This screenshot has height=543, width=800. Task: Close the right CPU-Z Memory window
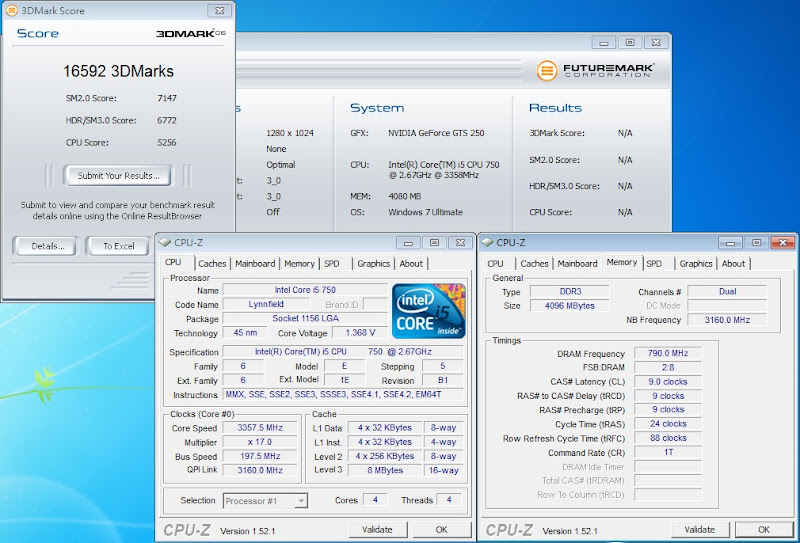pos(783,243)
